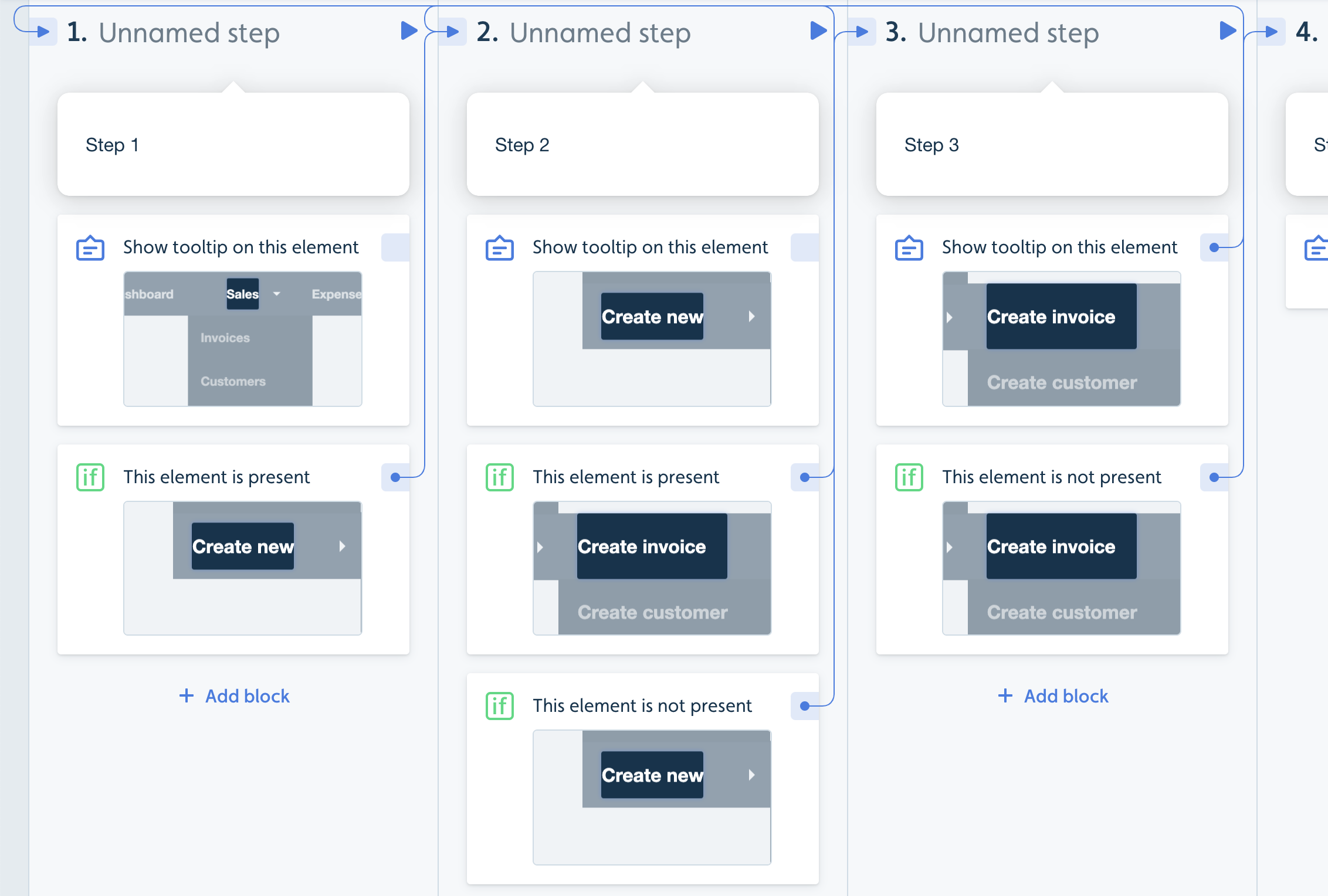Select the Invoices menu item under Sales
The width and height of the screenshot is (1328, 896).
point(221,339)
